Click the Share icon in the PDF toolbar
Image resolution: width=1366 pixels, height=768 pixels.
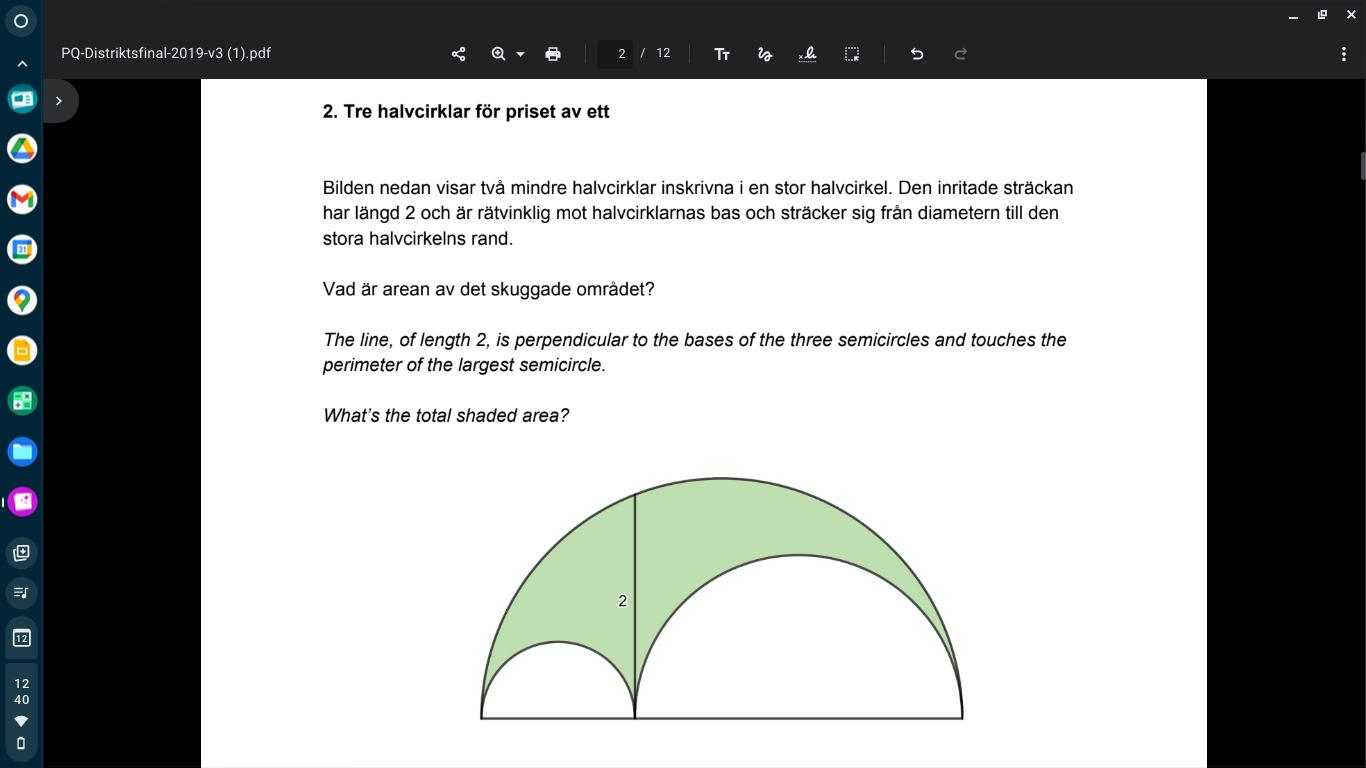click(458, 54)
